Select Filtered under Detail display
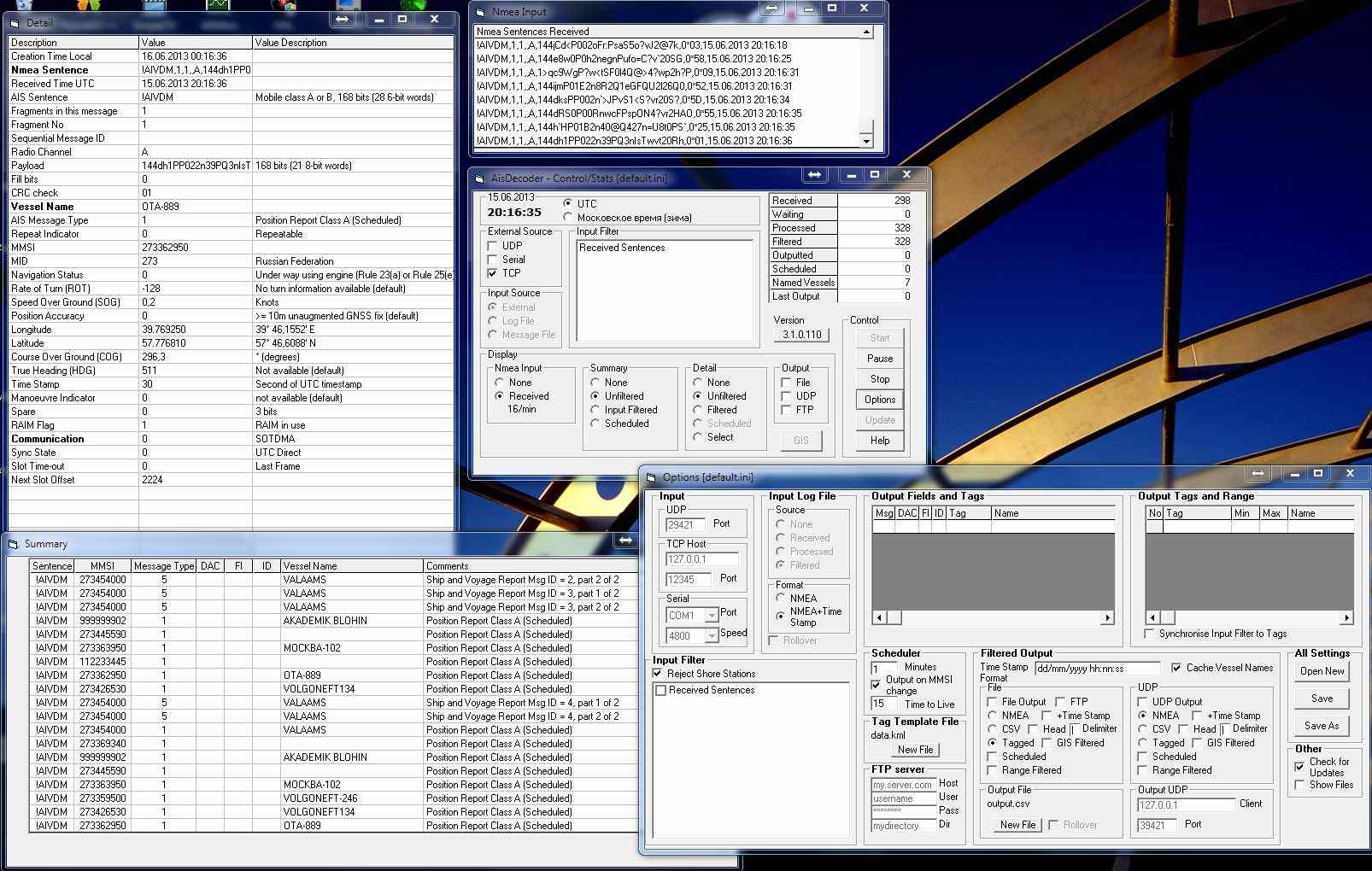 pyautogui.click(x=698, y=410)
